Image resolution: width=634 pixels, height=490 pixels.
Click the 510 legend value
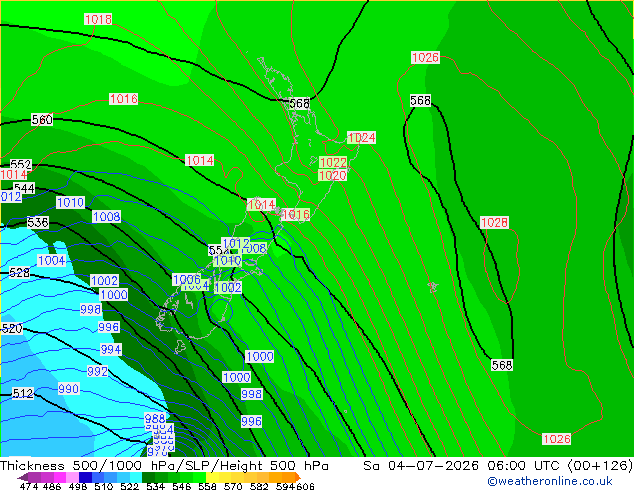pyautogui.click(x=104, y=486)
